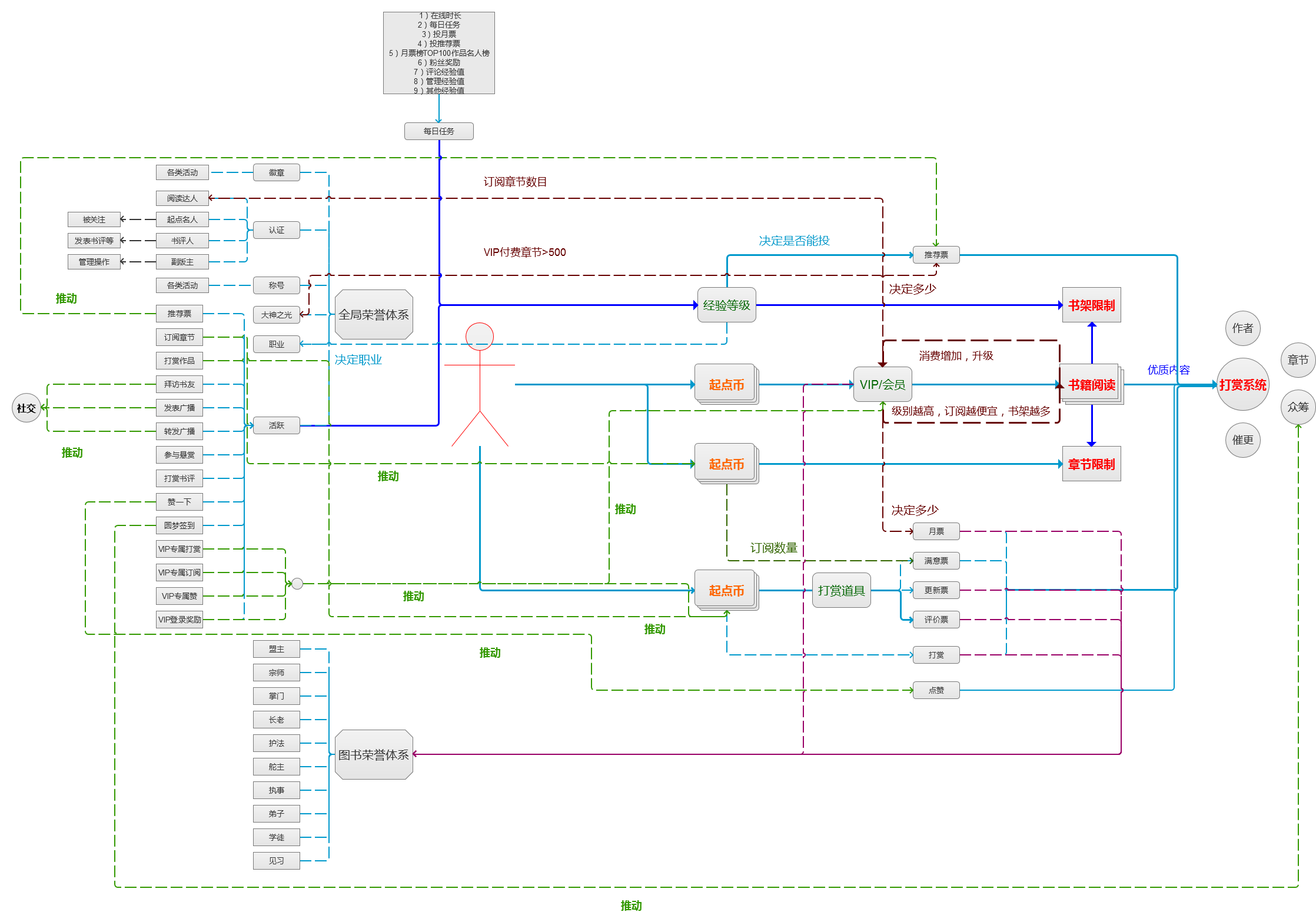Screen dimensions: 1316x912
Task: Click the 图书荣誉体系 octagon node
Action: [374, 754]
